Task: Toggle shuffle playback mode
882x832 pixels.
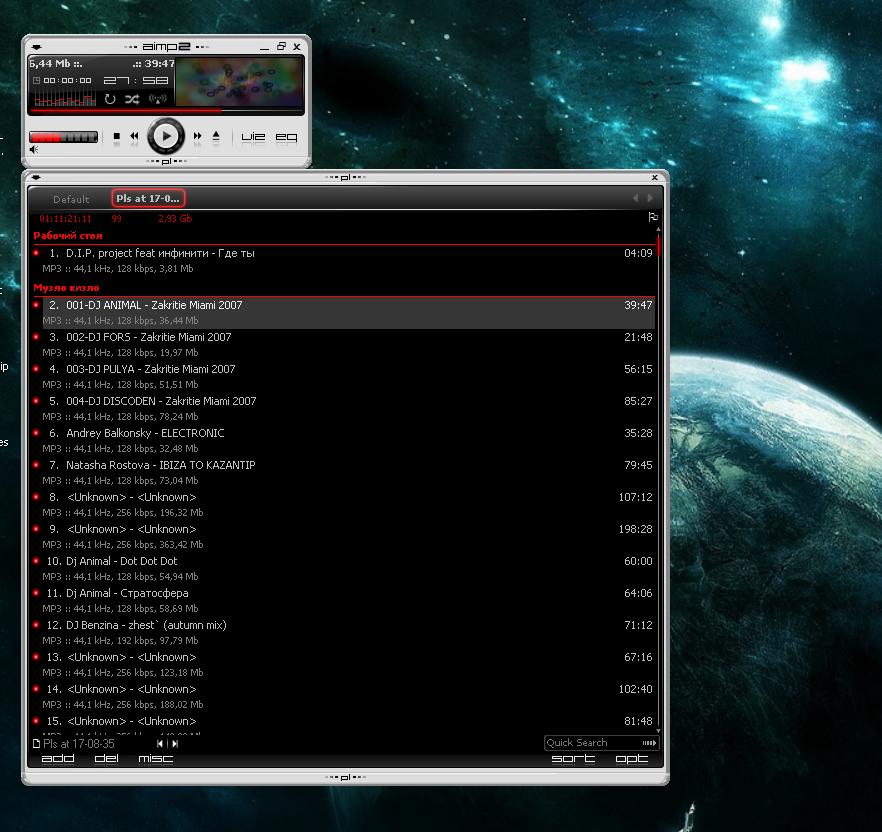Action: pyautogui.click(x=132, y=100)
